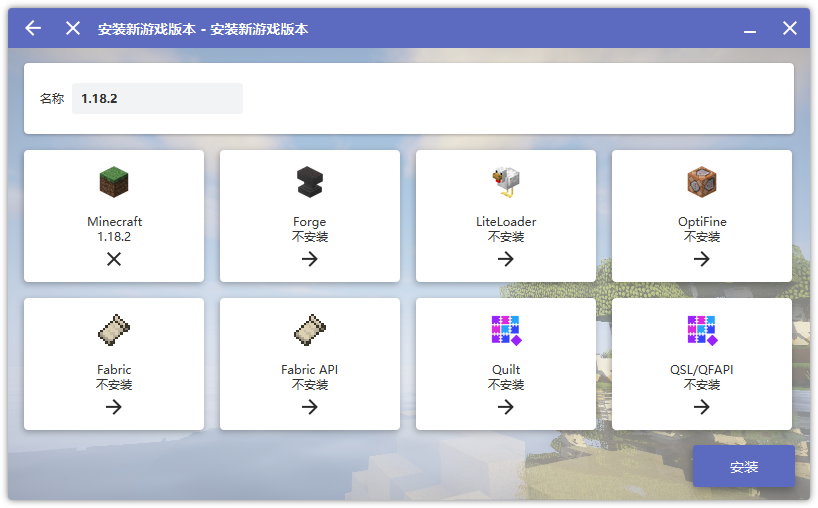Click the QSL/QFAPI colorful patch icon
This screenshot has height=508, width=818.
tap(702, 330)
